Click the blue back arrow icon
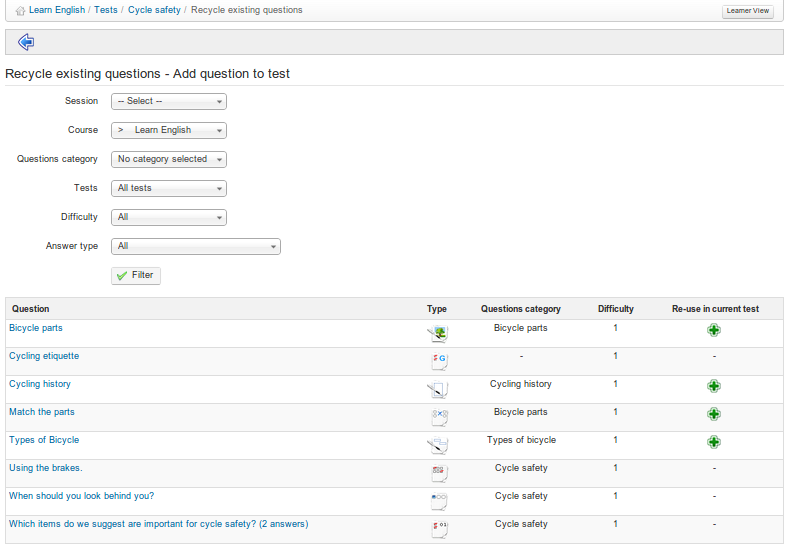This screenshot has width=796, height=553. pyautogui.click(x=26, y=42)
